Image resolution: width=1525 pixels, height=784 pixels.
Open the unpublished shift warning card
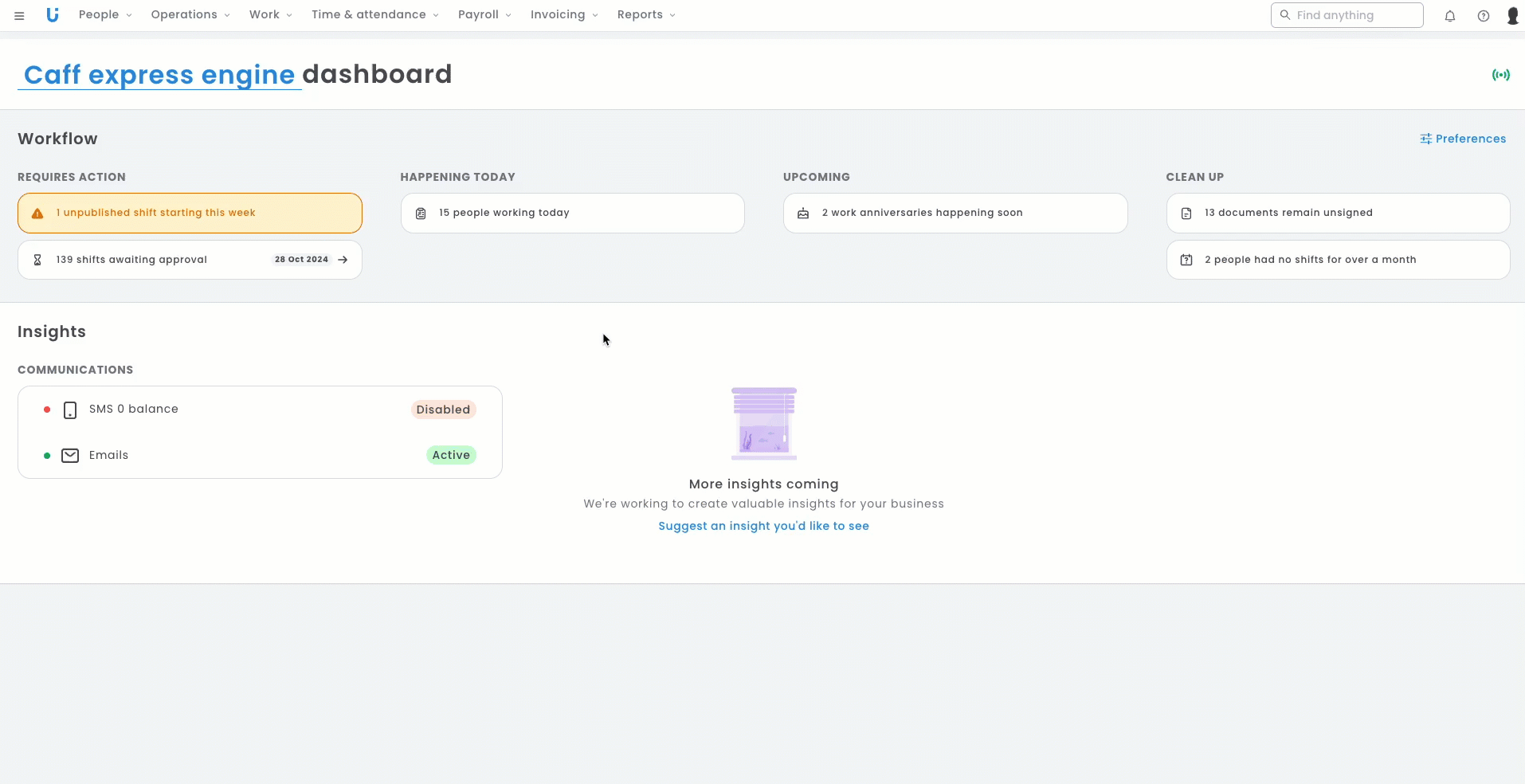point(190,213)
